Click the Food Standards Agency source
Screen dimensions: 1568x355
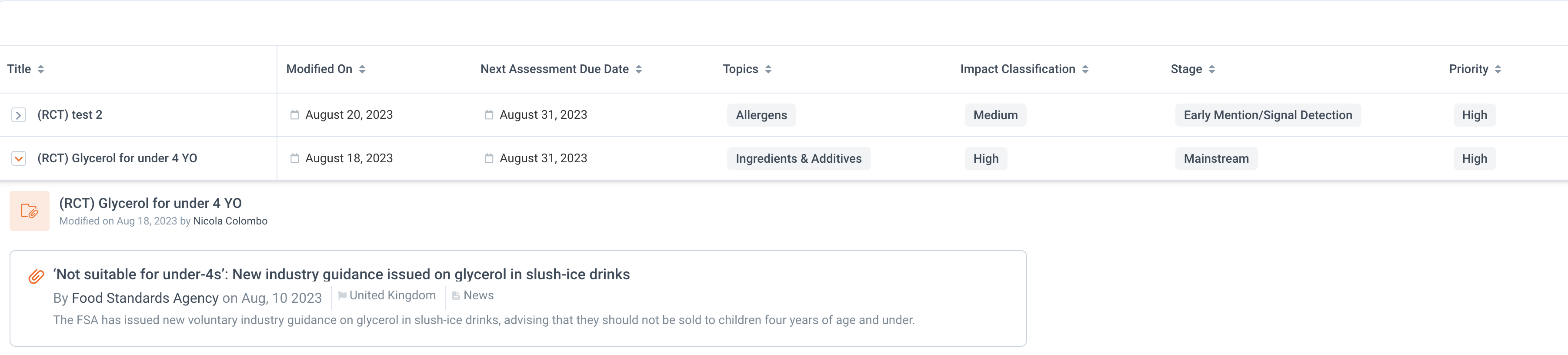145,298
